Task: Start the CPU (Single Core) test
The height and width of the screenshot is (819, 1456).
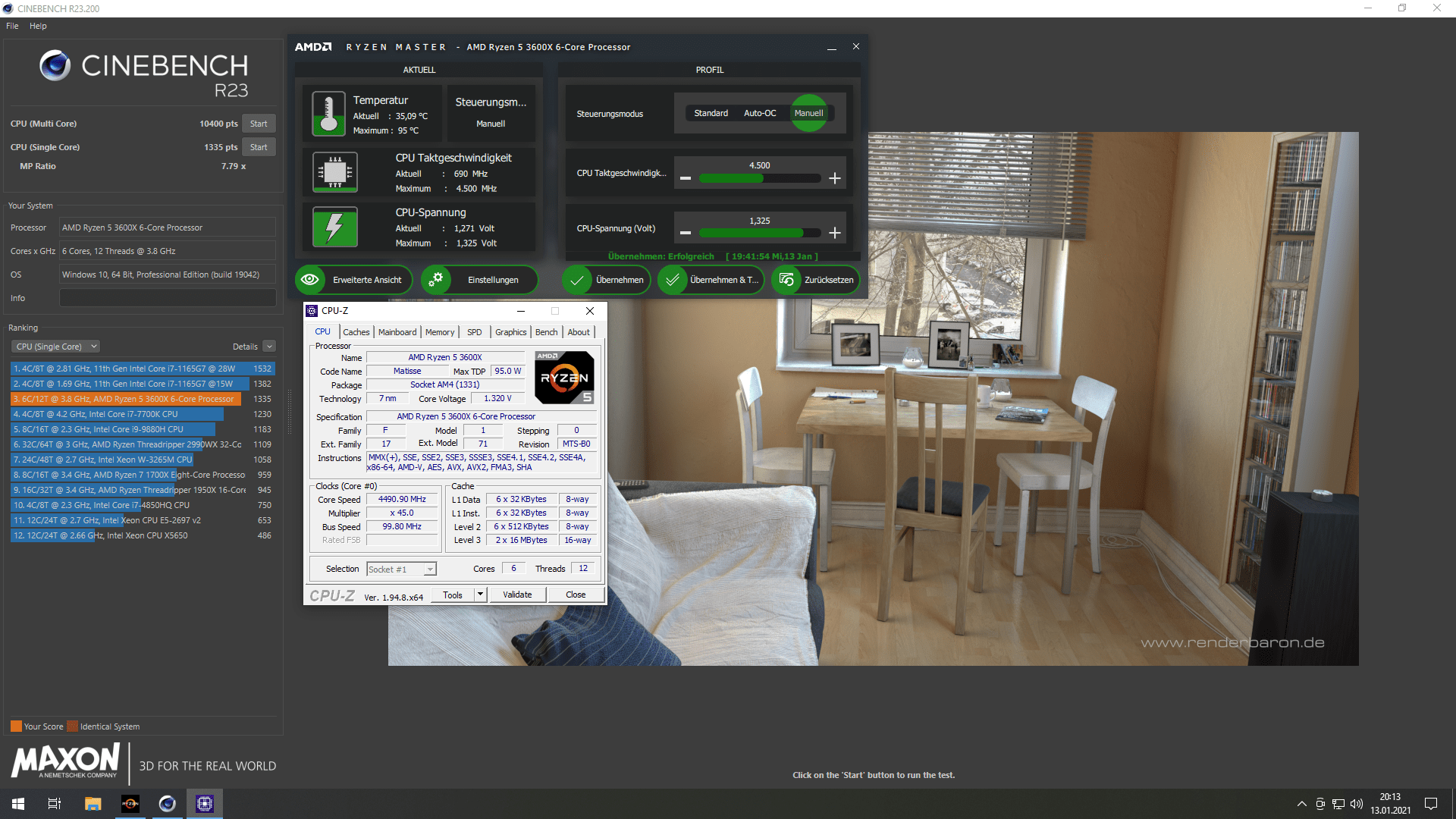Action: [x=259, y=147]
